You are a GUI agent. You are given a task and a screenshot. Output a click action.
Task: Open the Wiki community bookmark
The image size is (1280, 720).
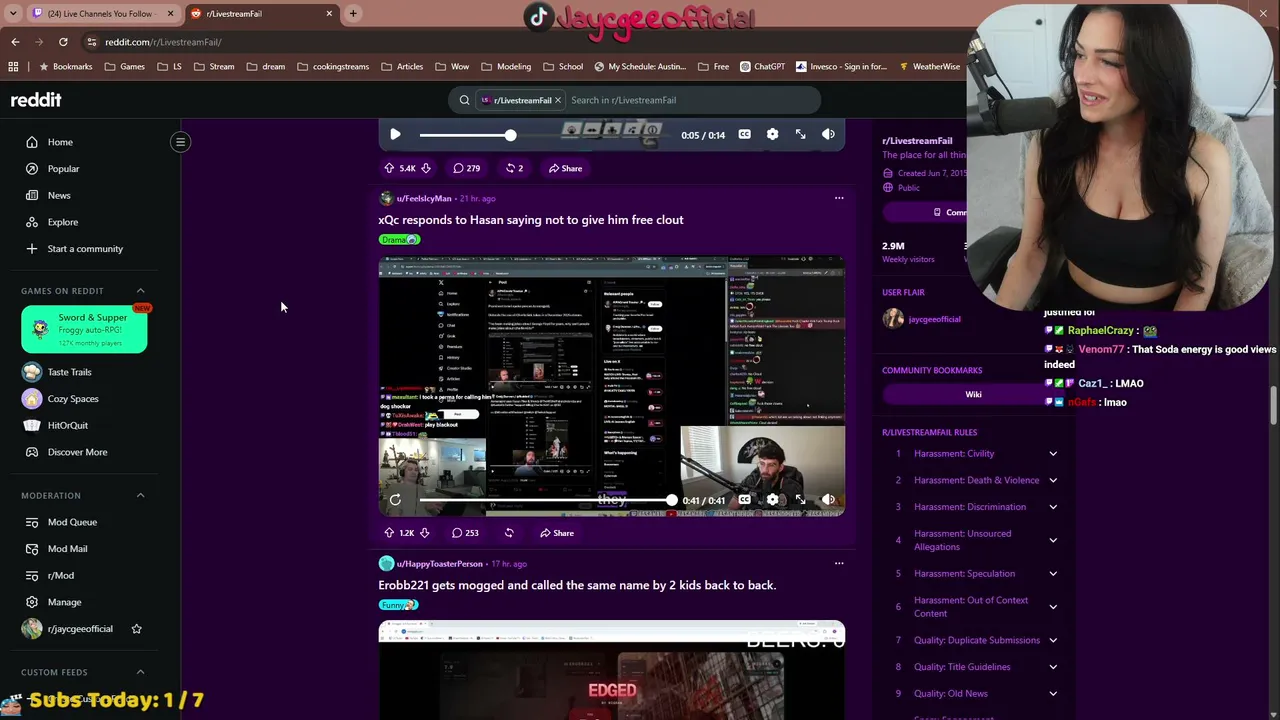pos(973,394)
